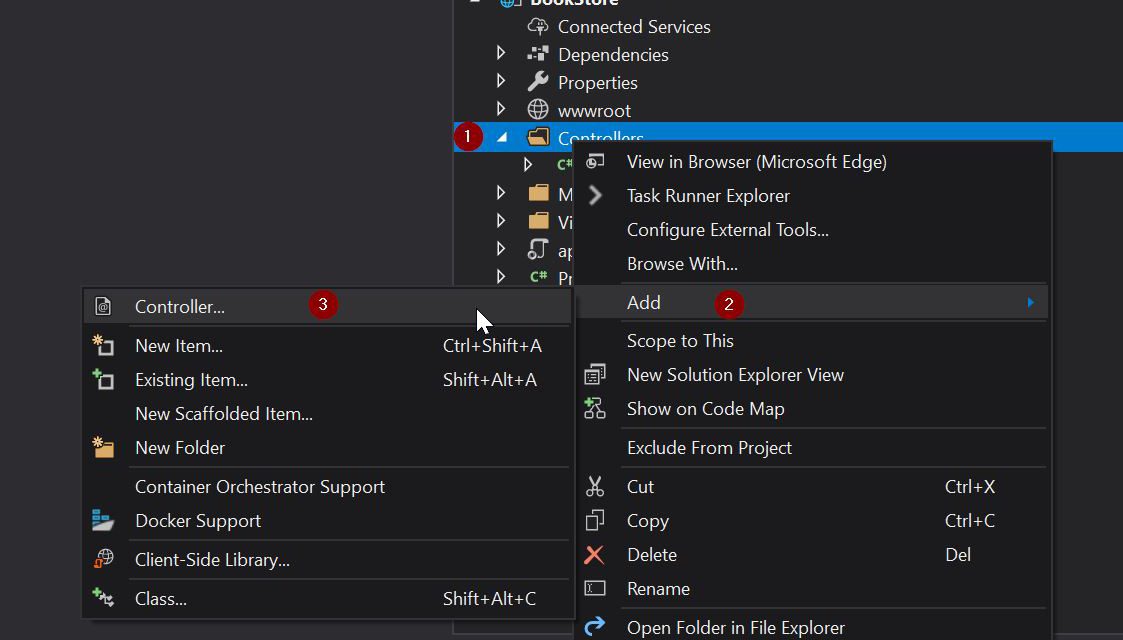Image resolution: width=1123 pixels, height=640 pixels.
Task: Collapse the Controllers folder tree node
Action: (502, 138)
